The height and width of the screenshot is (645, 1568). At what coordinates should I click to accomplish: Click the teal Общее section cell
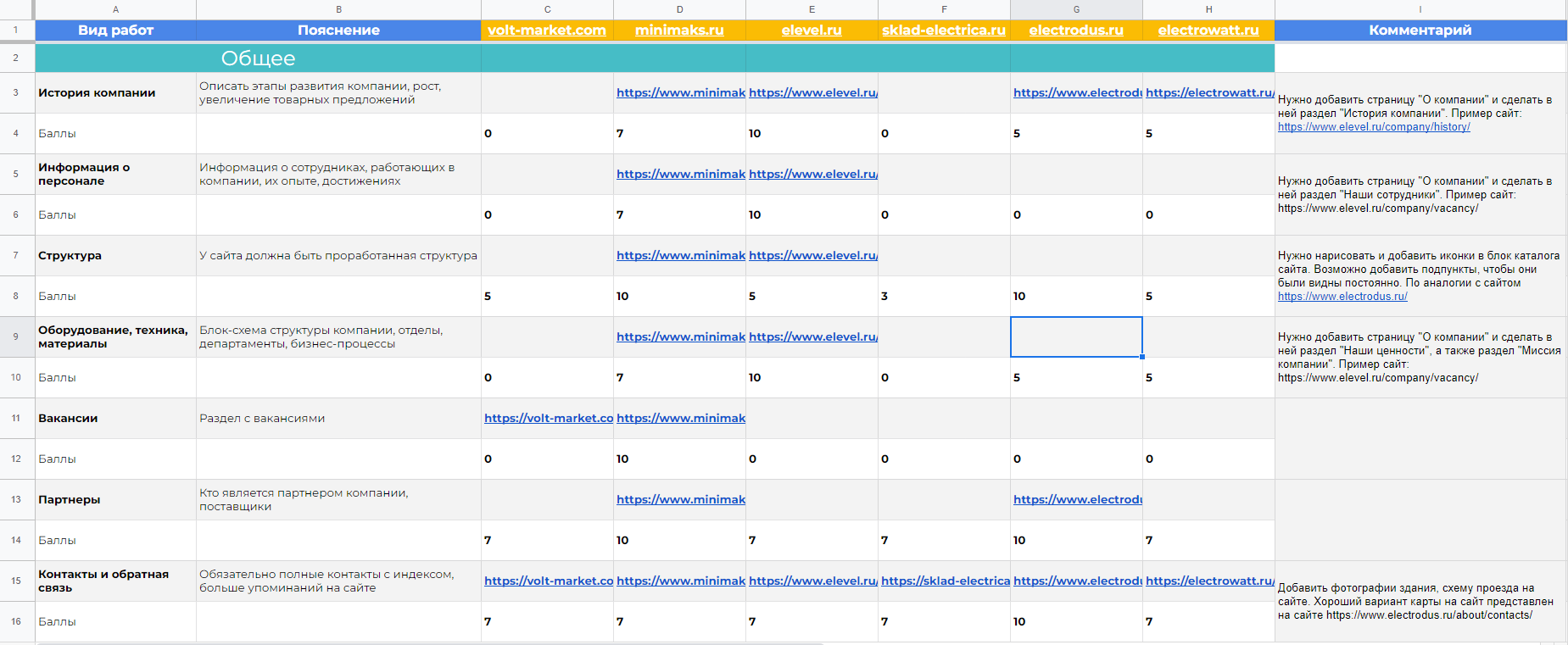tap(258, 58)
